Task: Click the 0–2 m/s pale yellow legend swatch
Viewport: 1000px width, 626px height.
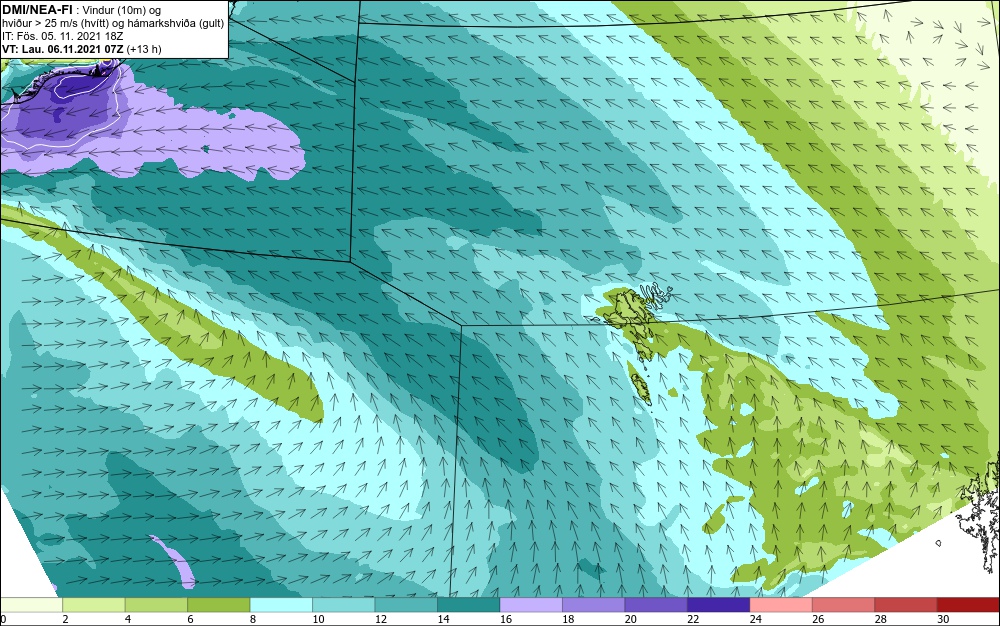Action: 31,604
